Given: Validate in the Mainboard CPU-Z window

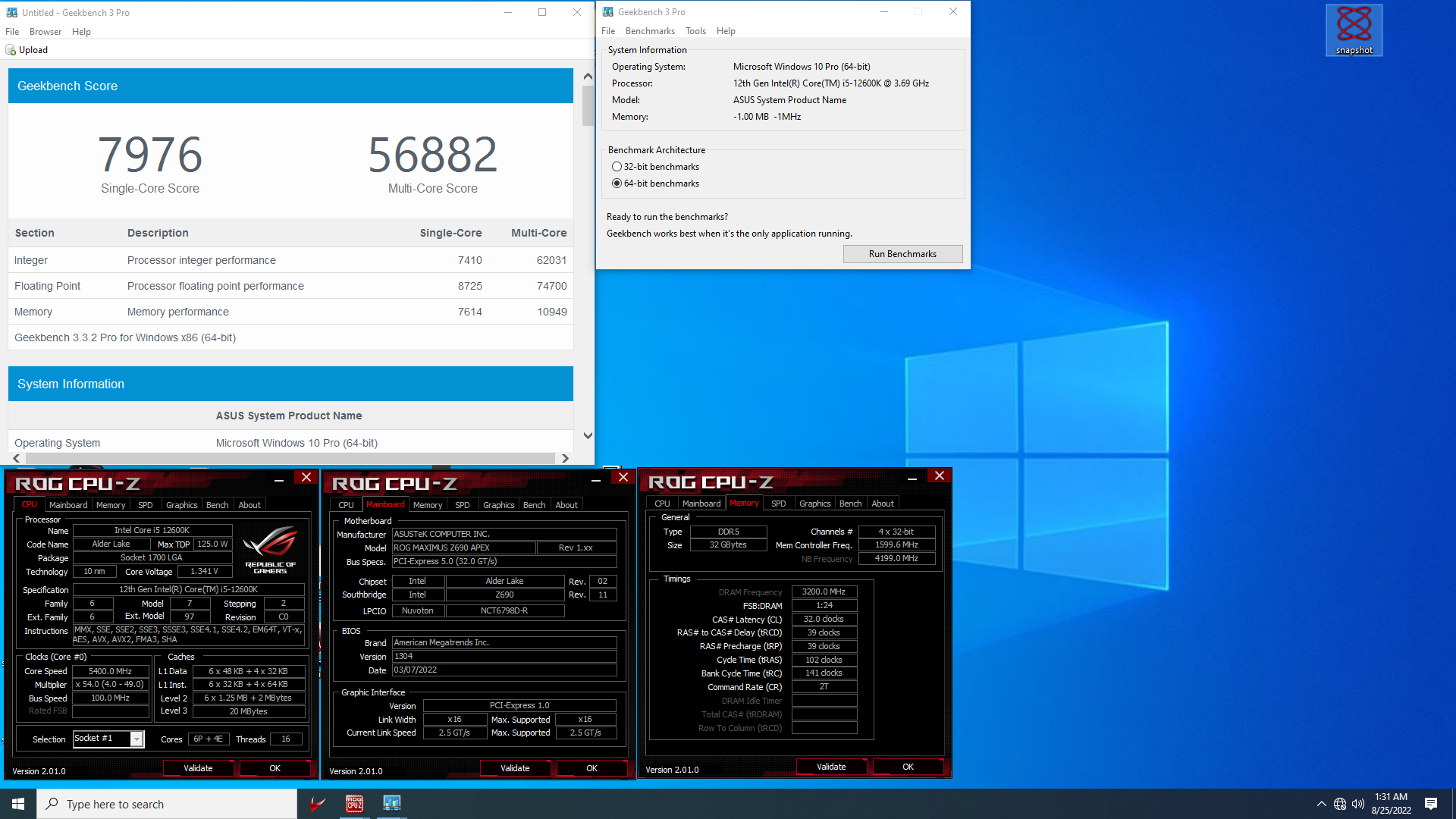Looking at the screenshot, I should [x=515, y=768].
